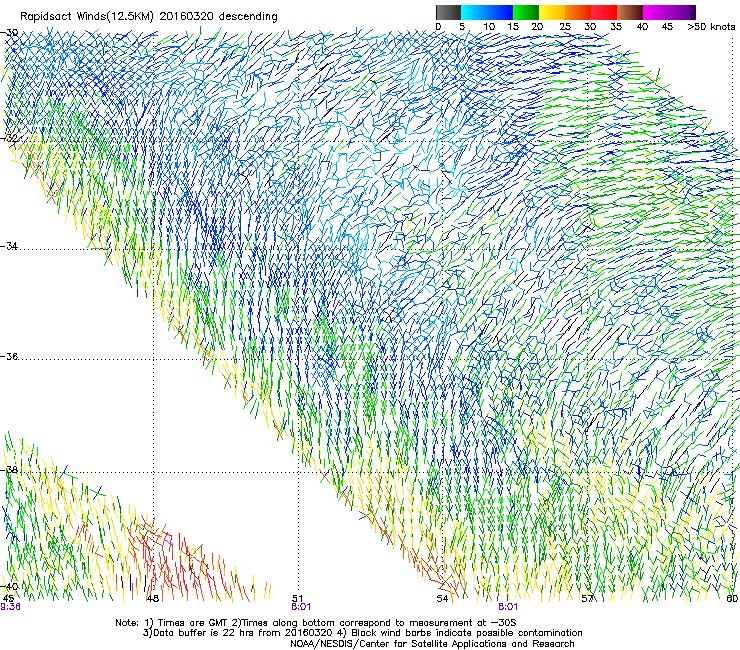Click the '-38' latitude axis label
The height and width of the screenshot is (650, 740).
pos(9,470)
